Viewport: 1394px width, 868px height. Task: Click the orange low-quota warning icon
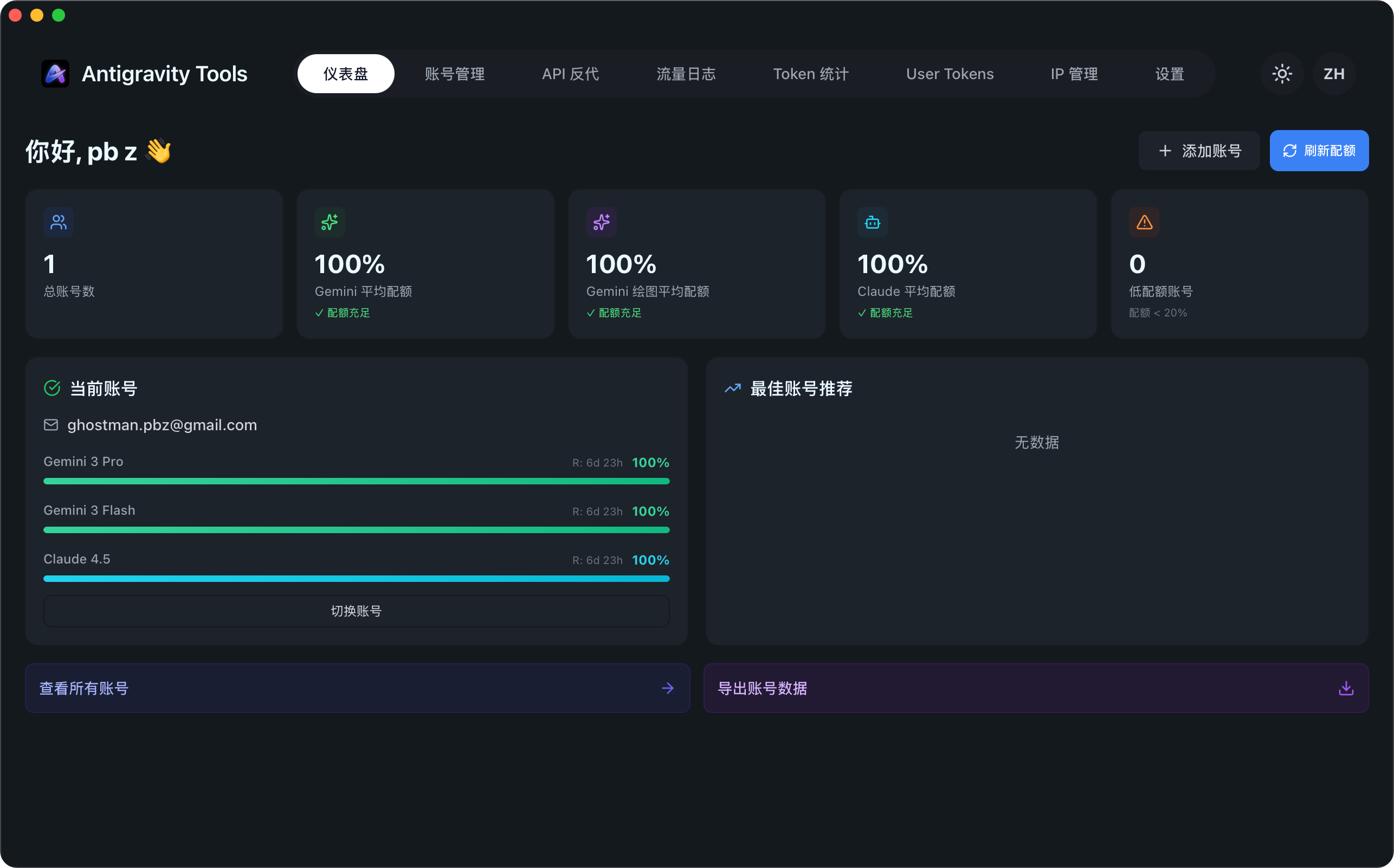[1144, 222]
